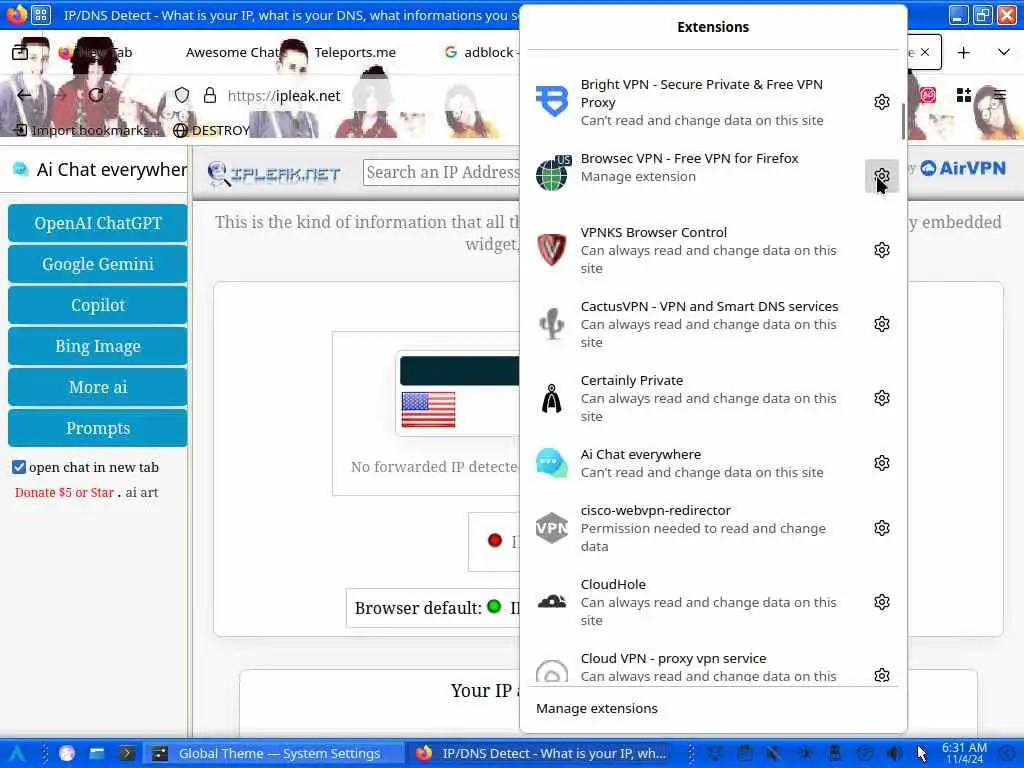The height and width of the screenshot is (768, 1024).
Task: Open settings gear for Bright VPN extension
Action: [x=882, y=102]
